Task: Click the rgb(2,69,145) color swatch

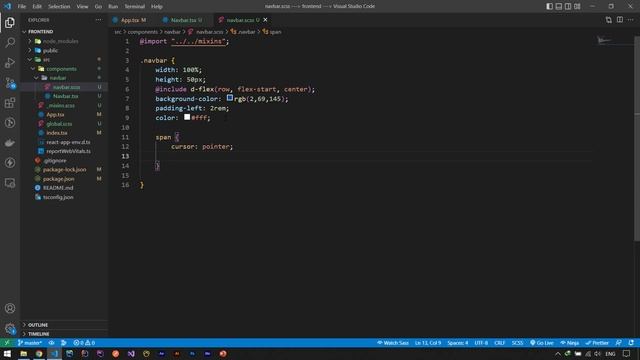Action: [x=230, y=98]
